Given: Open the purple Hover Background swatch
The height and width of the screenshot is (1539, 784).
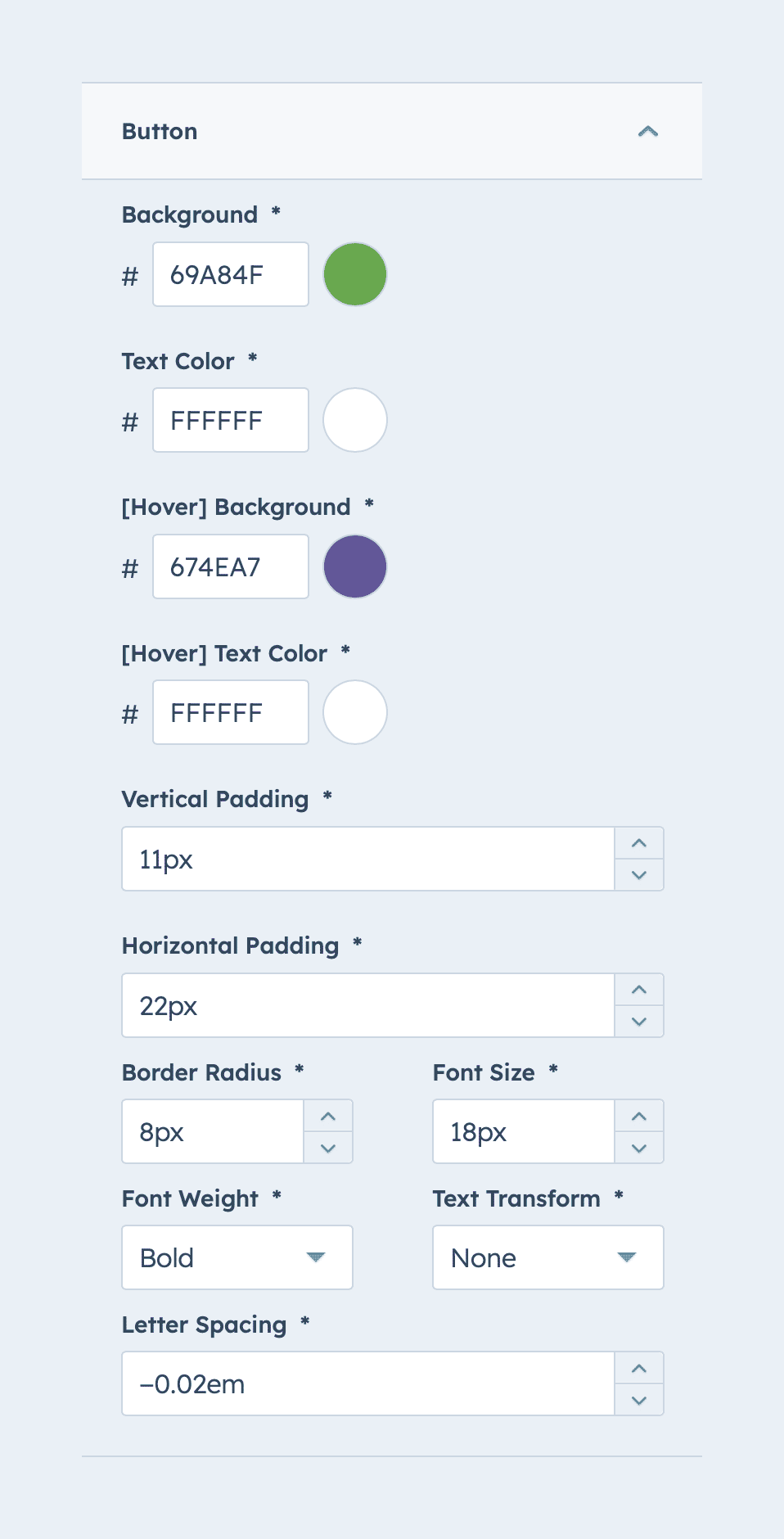Looking at the screenshot, I should [355, 566].
